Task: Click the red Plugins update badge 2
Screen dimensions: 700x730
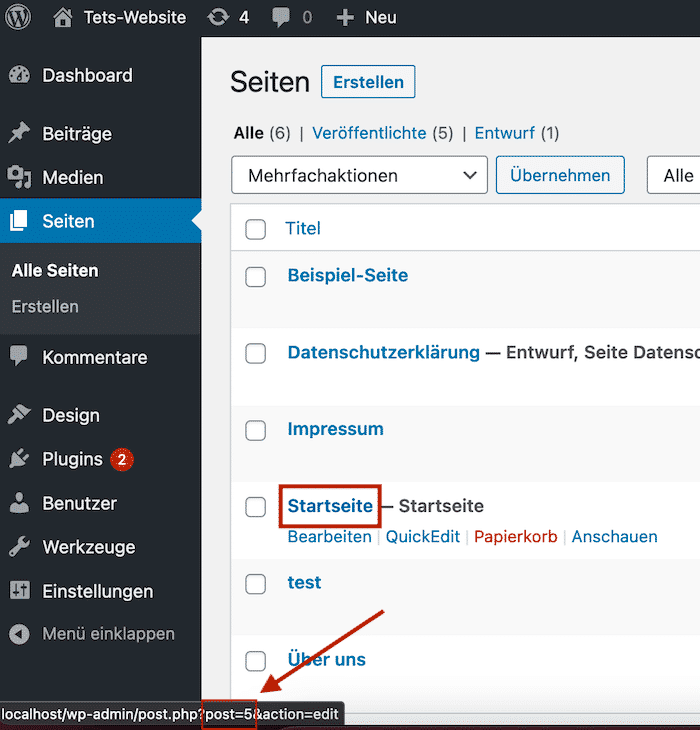Action: [x=122, y=460]
